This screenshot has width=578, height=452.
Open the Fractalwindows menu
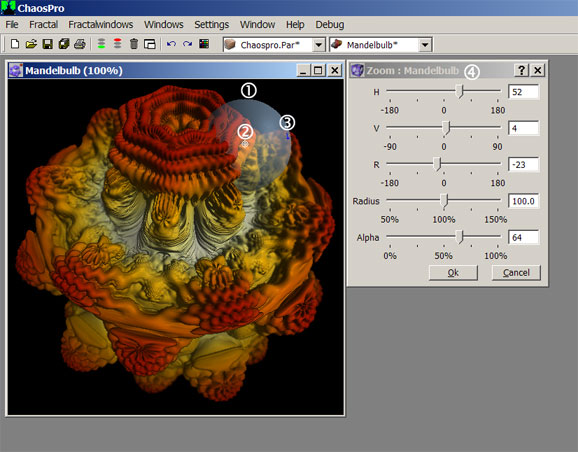[x=101, y=25]
